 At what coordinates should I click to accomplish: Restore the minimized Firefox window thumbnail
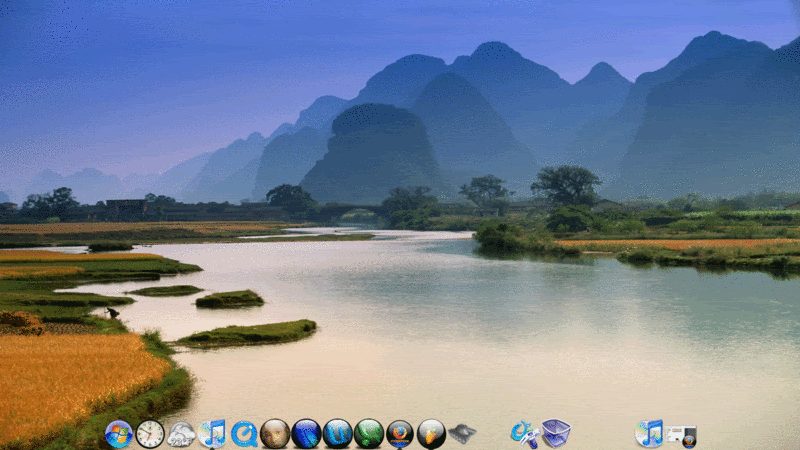click(x=681, y=436)
